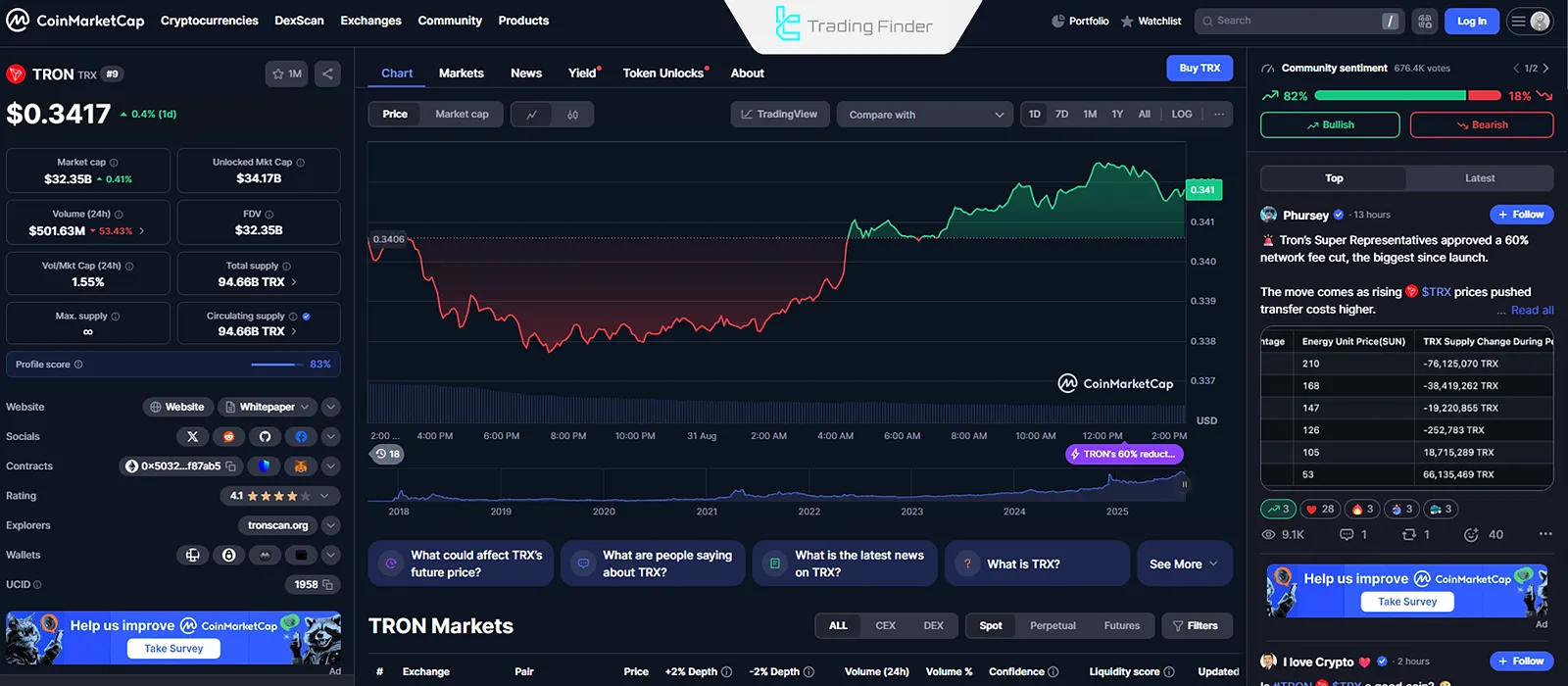
Task: Select the Market cap chart toggle
Action: click(x=462, y=115)
